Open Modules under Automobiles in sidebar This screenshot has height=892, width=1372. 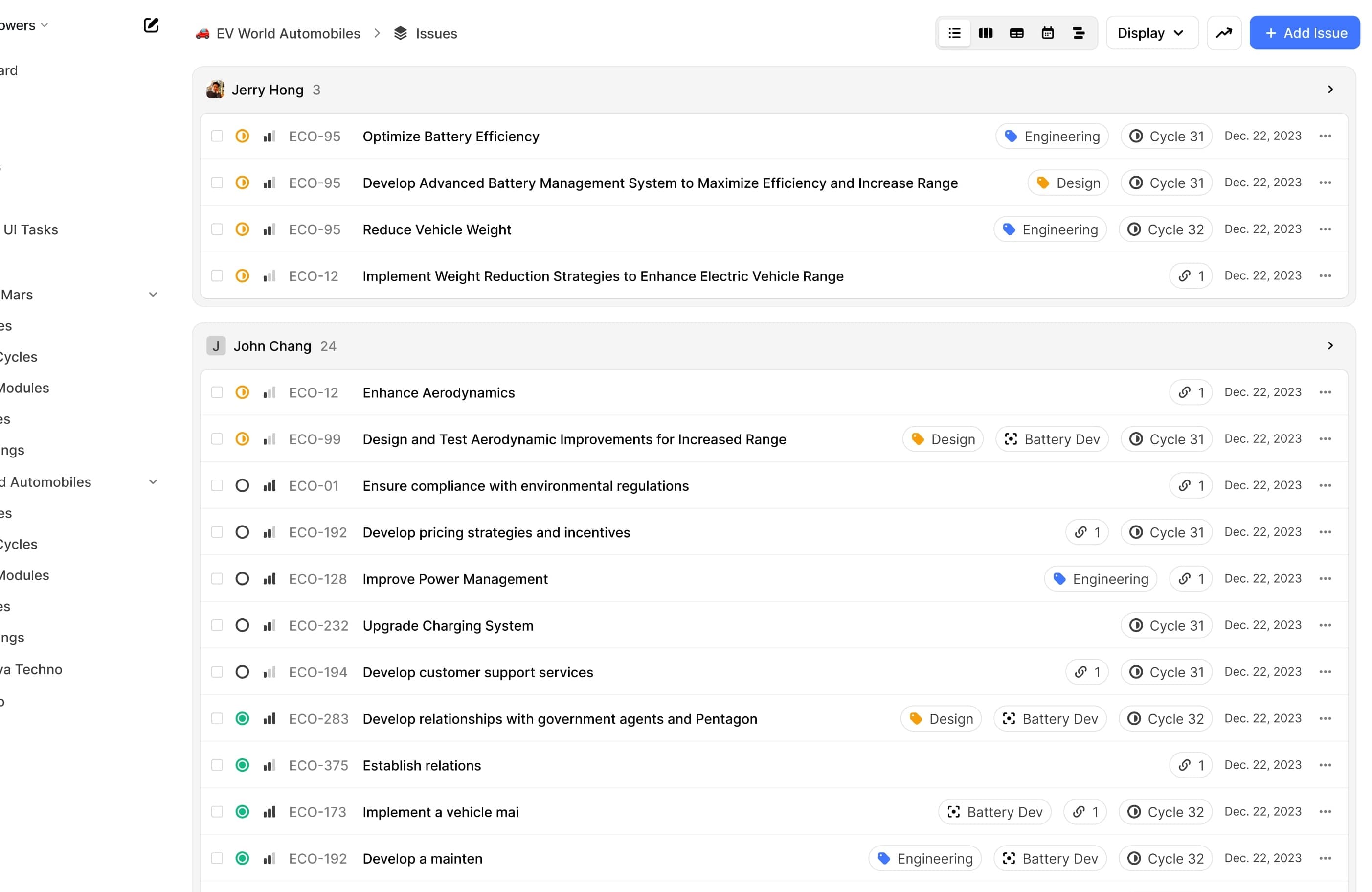(24, 575)
